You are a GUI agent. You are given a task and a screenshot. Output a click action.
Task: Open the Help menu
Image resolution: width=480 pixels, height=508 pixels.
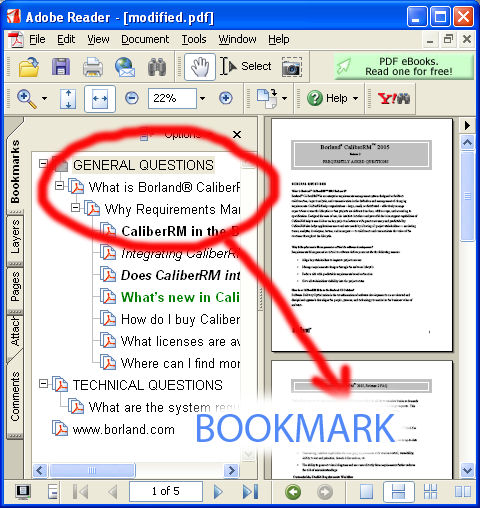279,39
